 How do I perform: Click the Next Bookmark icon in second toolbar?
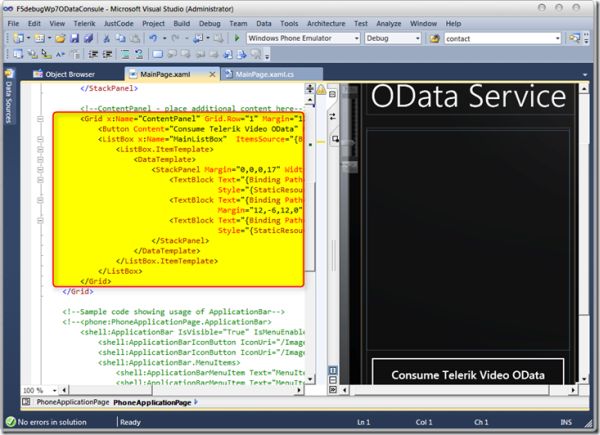[x=186, y=54]
